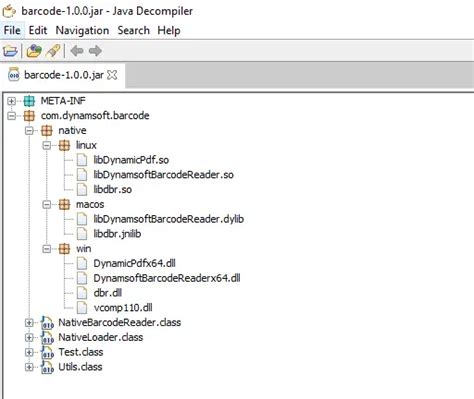Click the libdbr.so file icon
474x399 pixels.
pyautogui.click(x=82, y=190)
